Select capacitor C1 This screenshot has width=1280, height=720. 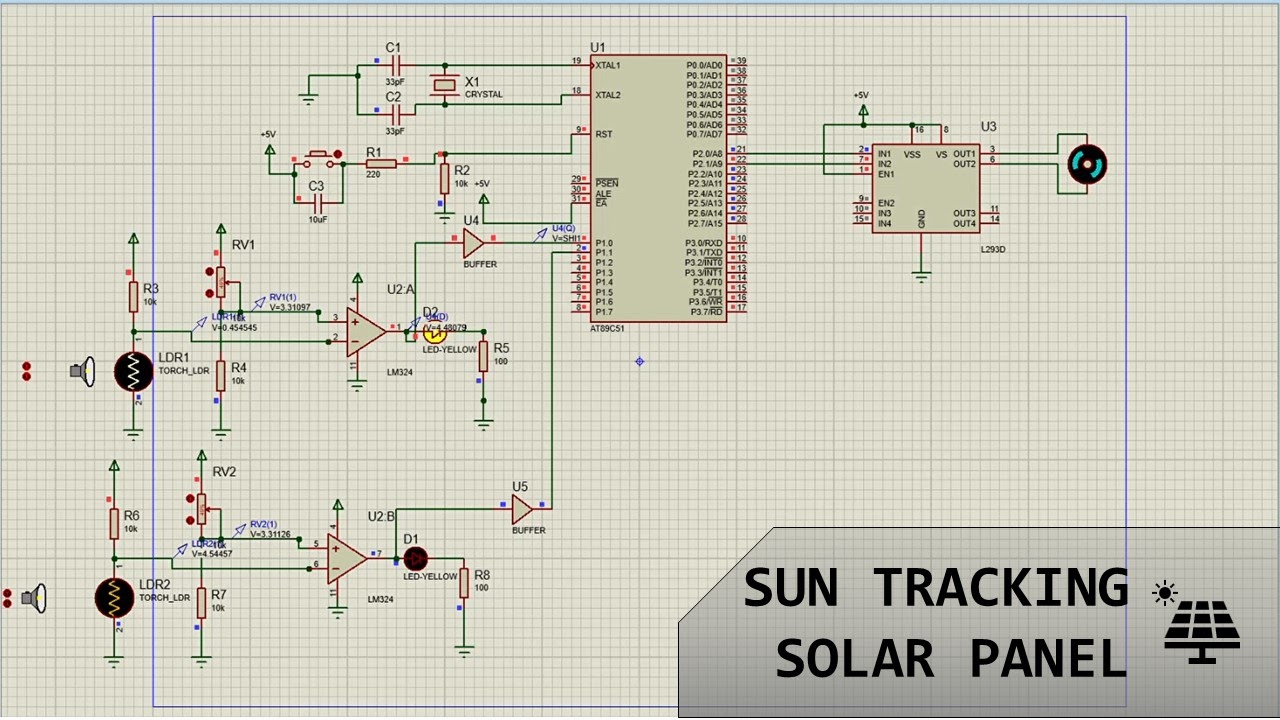point(395,65)
